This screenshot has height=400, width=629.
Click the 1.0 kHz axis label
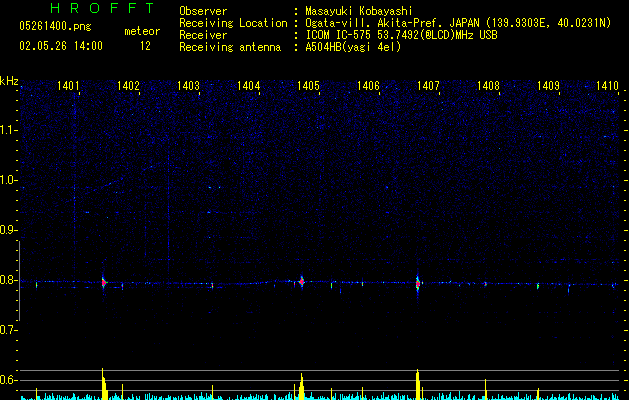[8, 180]
